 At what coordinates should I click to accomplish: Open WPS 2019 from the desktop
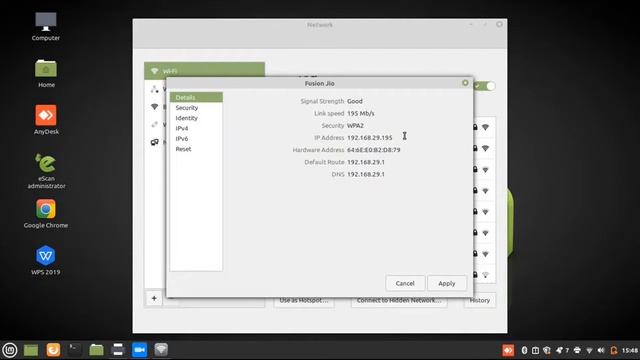tap(46, 260)
